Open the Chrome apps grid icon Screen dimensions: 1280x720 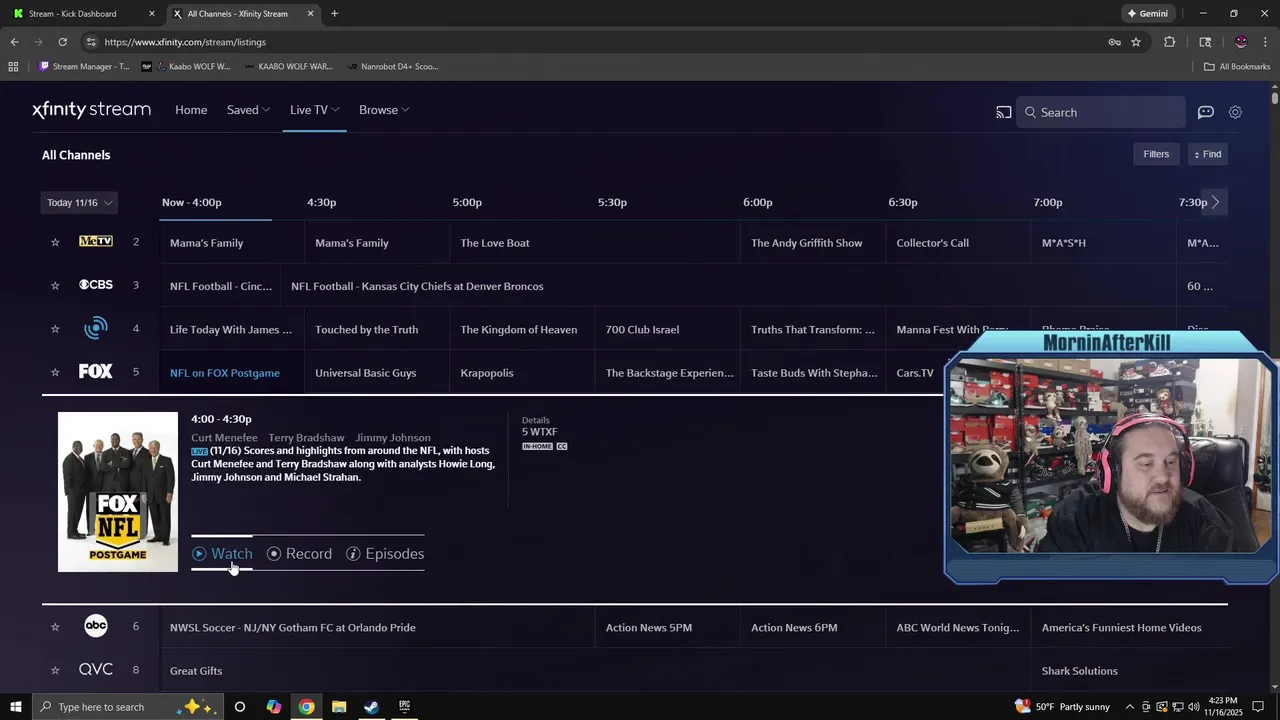point(13,67)
